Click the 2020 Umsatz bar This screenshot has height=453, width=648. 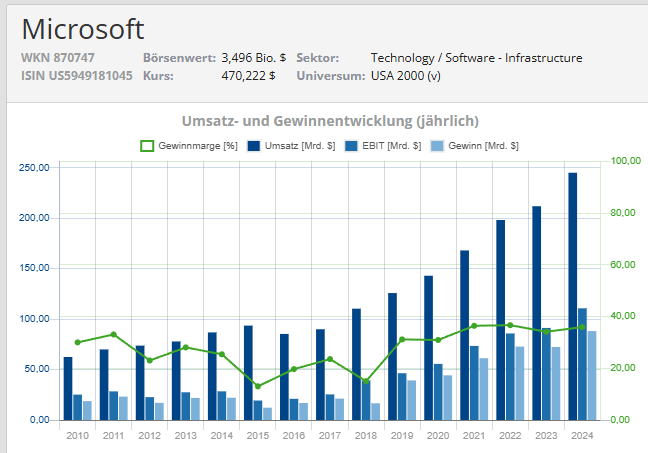coord(429,348)
